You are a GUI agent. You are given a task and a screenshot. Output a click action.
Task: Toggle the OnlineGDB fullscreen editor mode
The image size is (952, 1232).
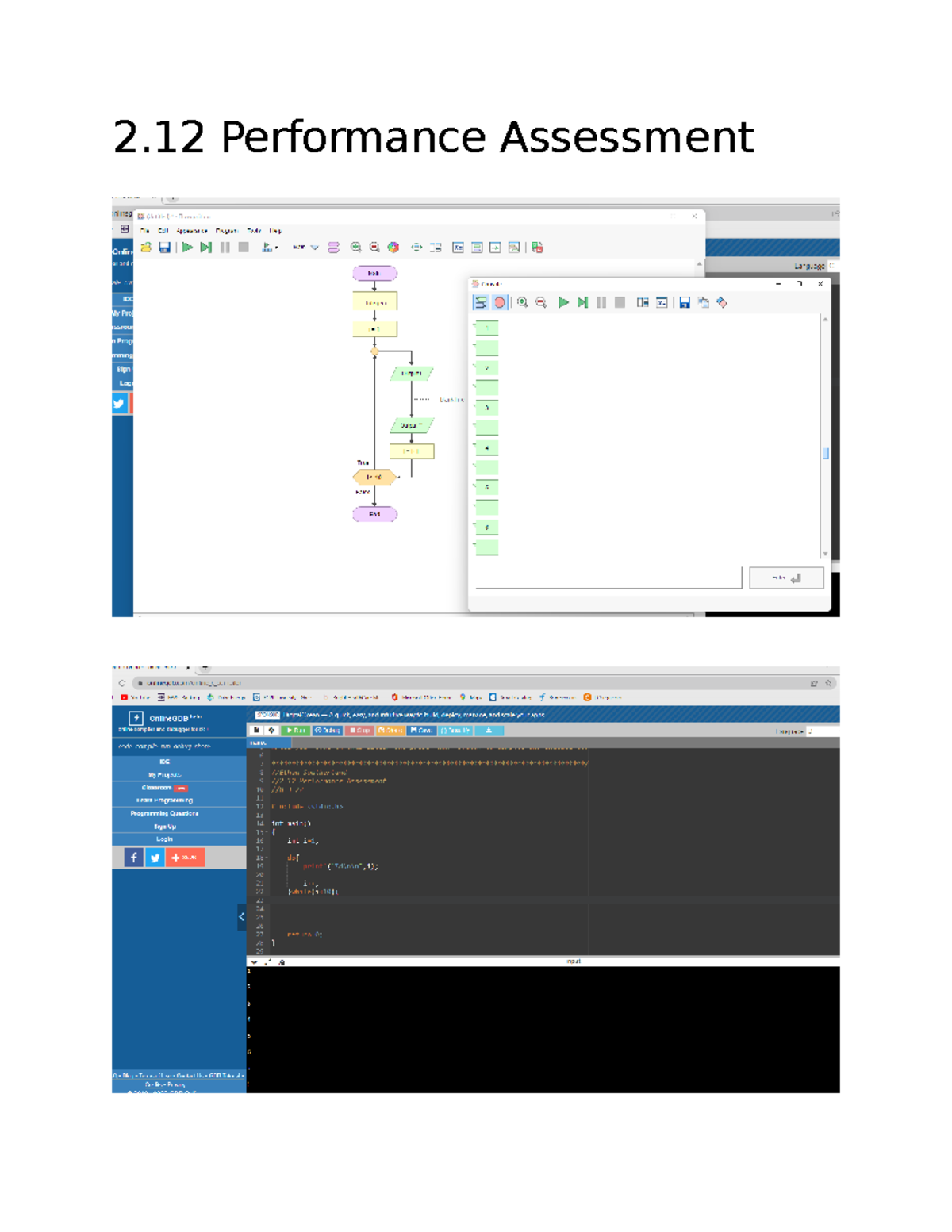tap(272, 730)
